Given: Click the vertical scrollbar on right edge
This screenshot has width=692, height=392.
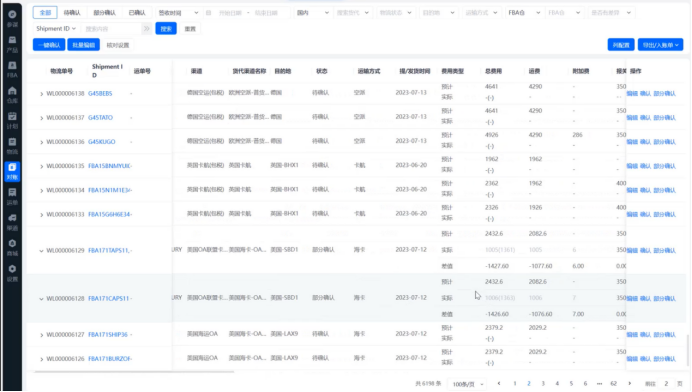Looking at the screenshot, I should [x=688, y=350].
